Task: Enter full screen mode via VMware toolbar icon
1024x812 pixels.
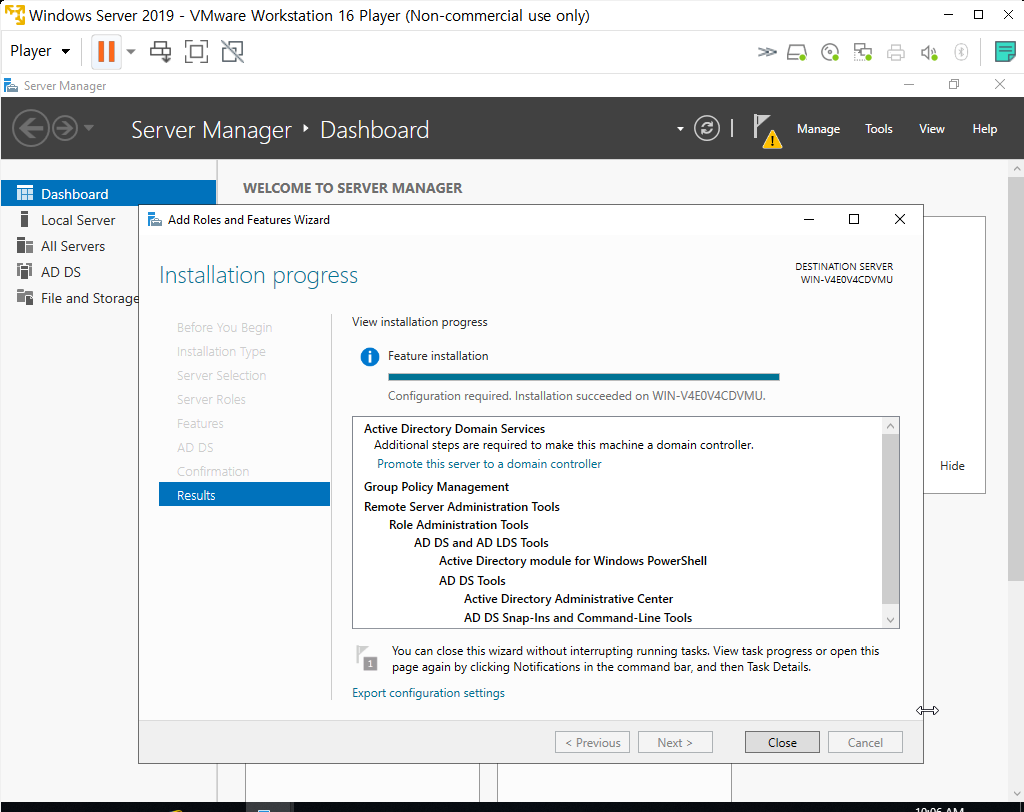Action: (197, 52)
